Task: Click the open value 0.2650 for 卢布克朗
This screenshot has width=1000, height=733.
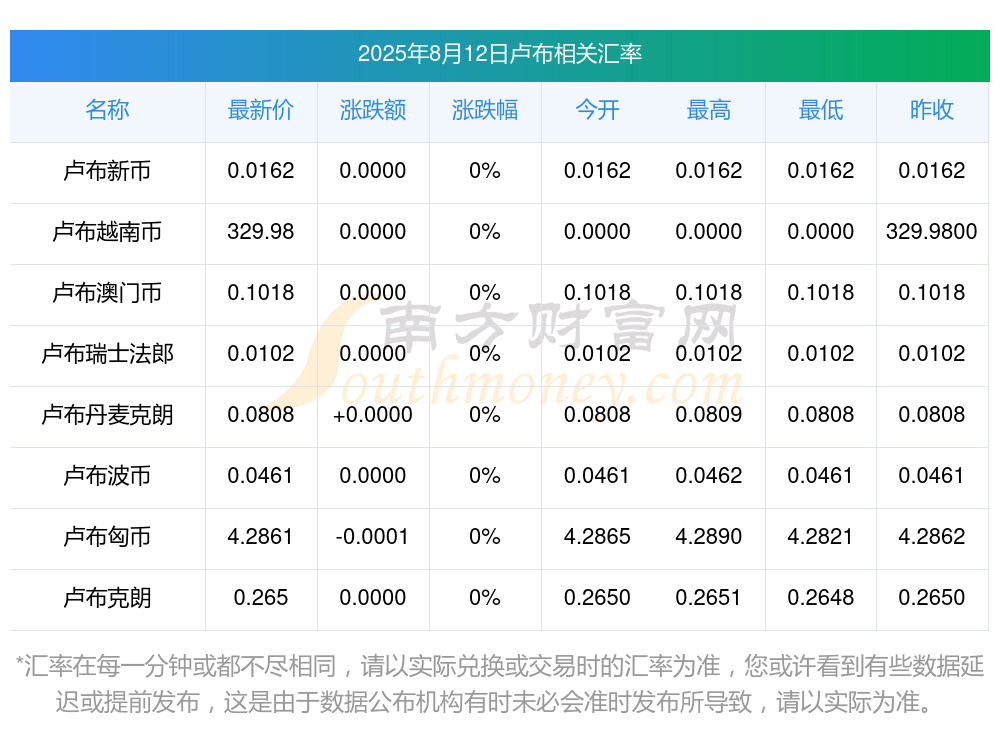Action: pos(597,598)
